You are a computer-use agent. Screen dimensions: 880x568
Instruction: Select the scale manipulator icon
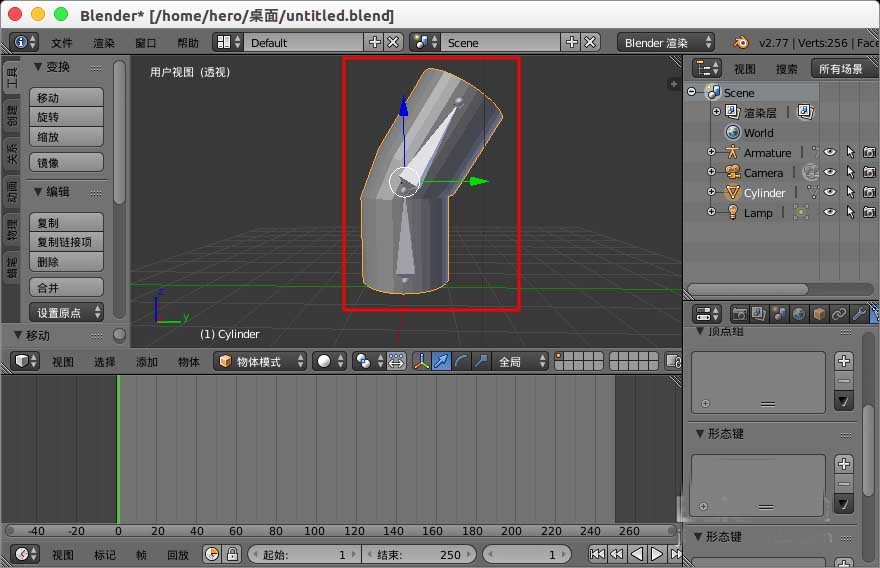(481, 361)
